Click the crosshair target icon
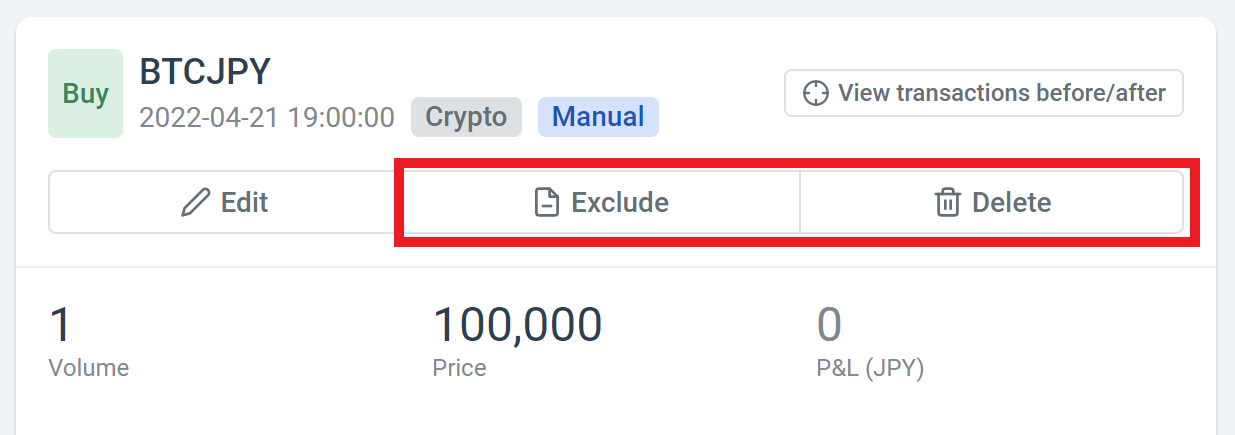The image size is (1235, 435). pyautogui.click(x=816, y=93)
